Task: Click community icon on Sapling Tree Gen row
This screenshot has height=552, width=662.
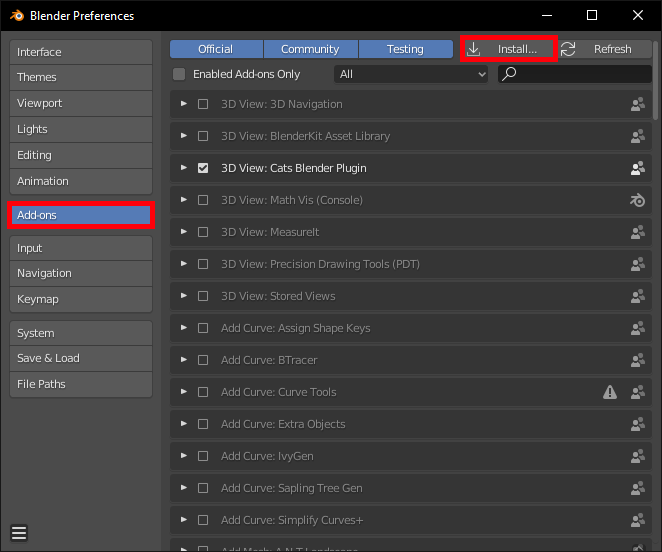Action: point(638,488)
